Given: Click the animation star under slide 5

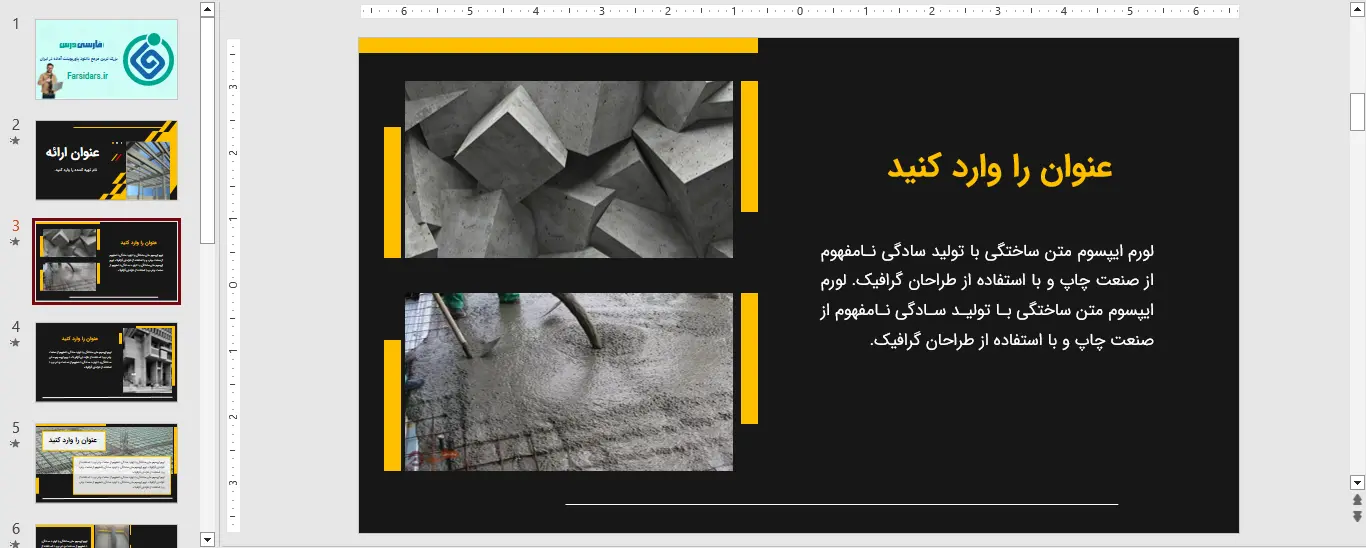Looking at the screenshot, I should 15,443.
